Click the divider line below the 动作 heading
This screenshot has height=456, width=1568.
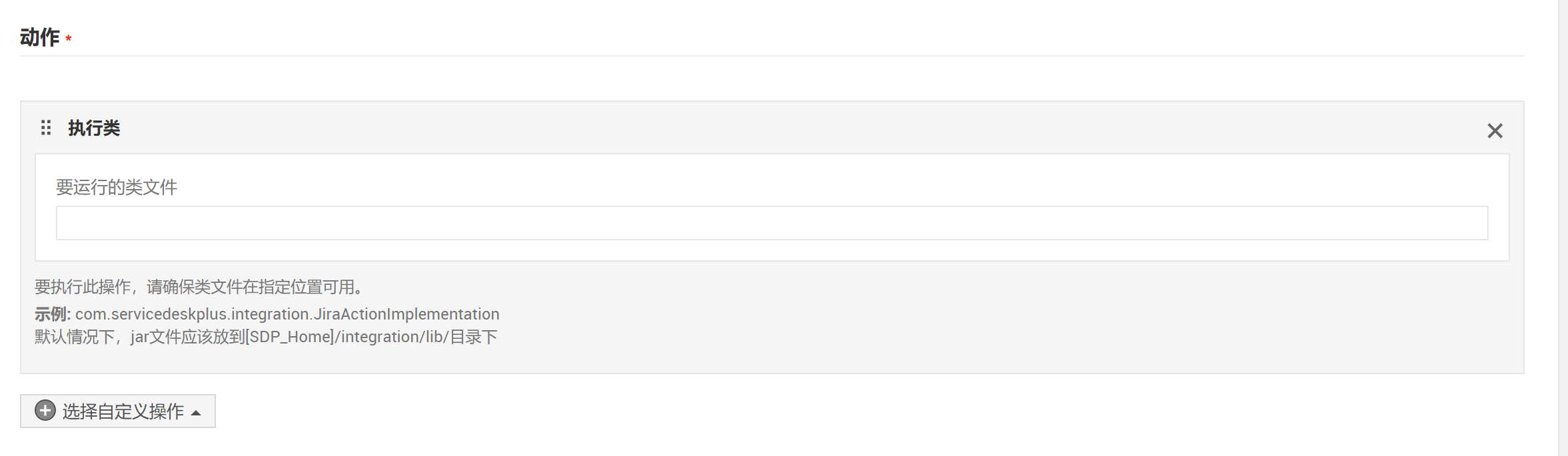(x=772, y=56)
